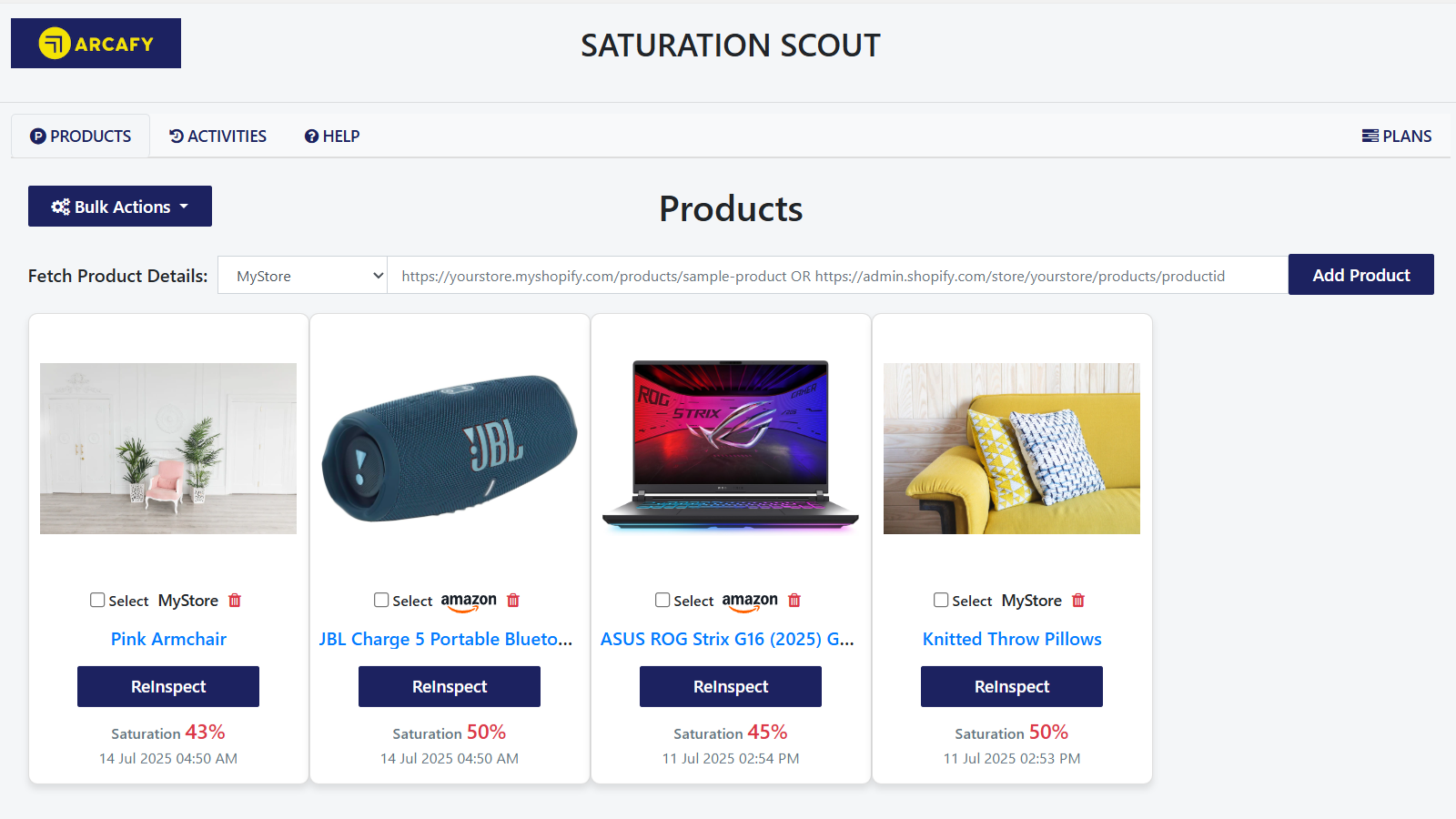Click the gear icon on Bulk Actions
The width and height of the screenshot is (1456, 819).
pyautogui.click(x=60, y=207)
